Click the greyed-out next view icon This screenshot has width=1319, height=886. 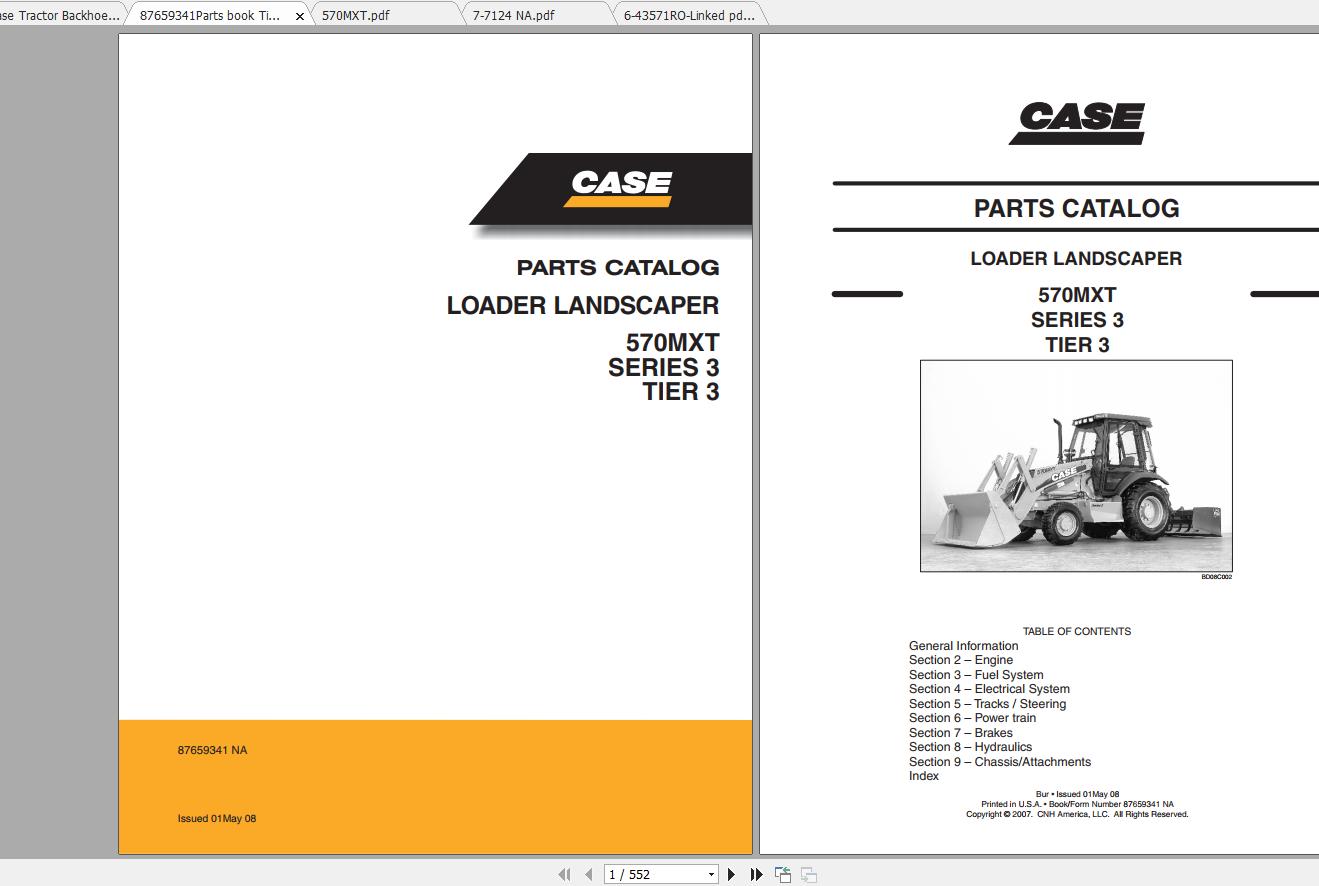809,874
